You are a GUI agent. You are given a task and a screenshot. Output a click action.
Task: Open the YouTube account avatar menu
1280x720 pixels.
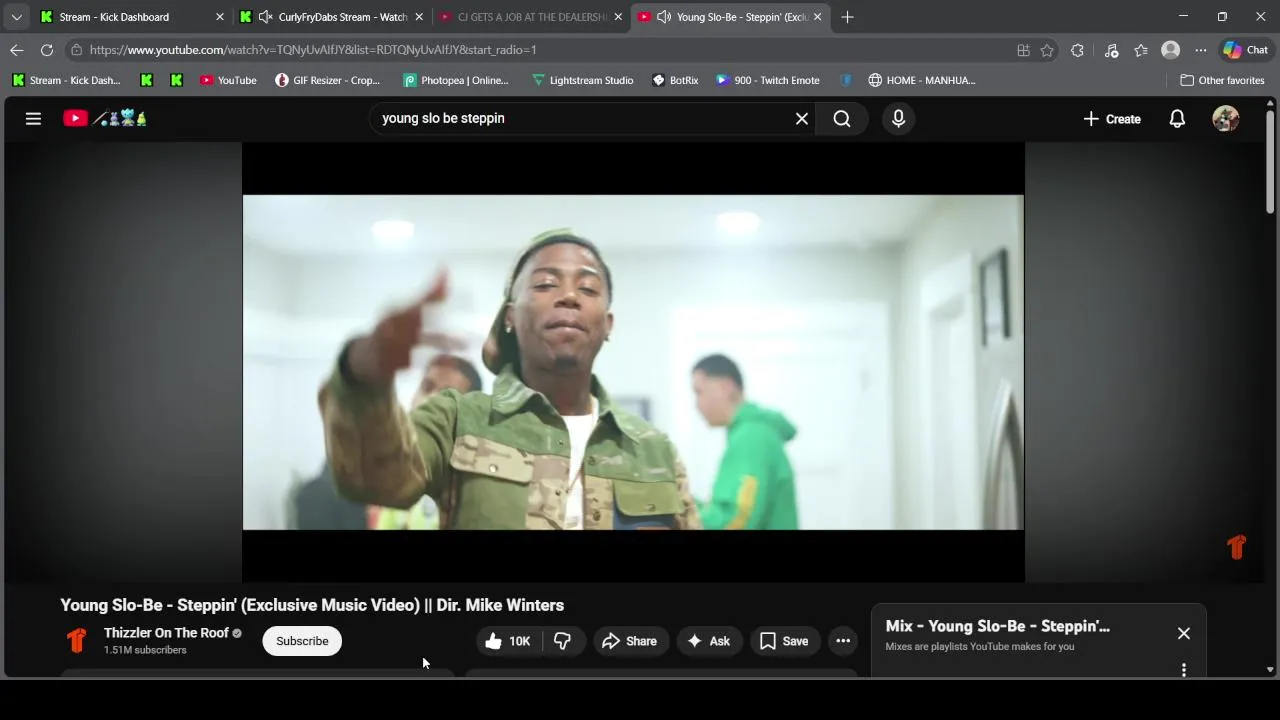pos(1225,118)
